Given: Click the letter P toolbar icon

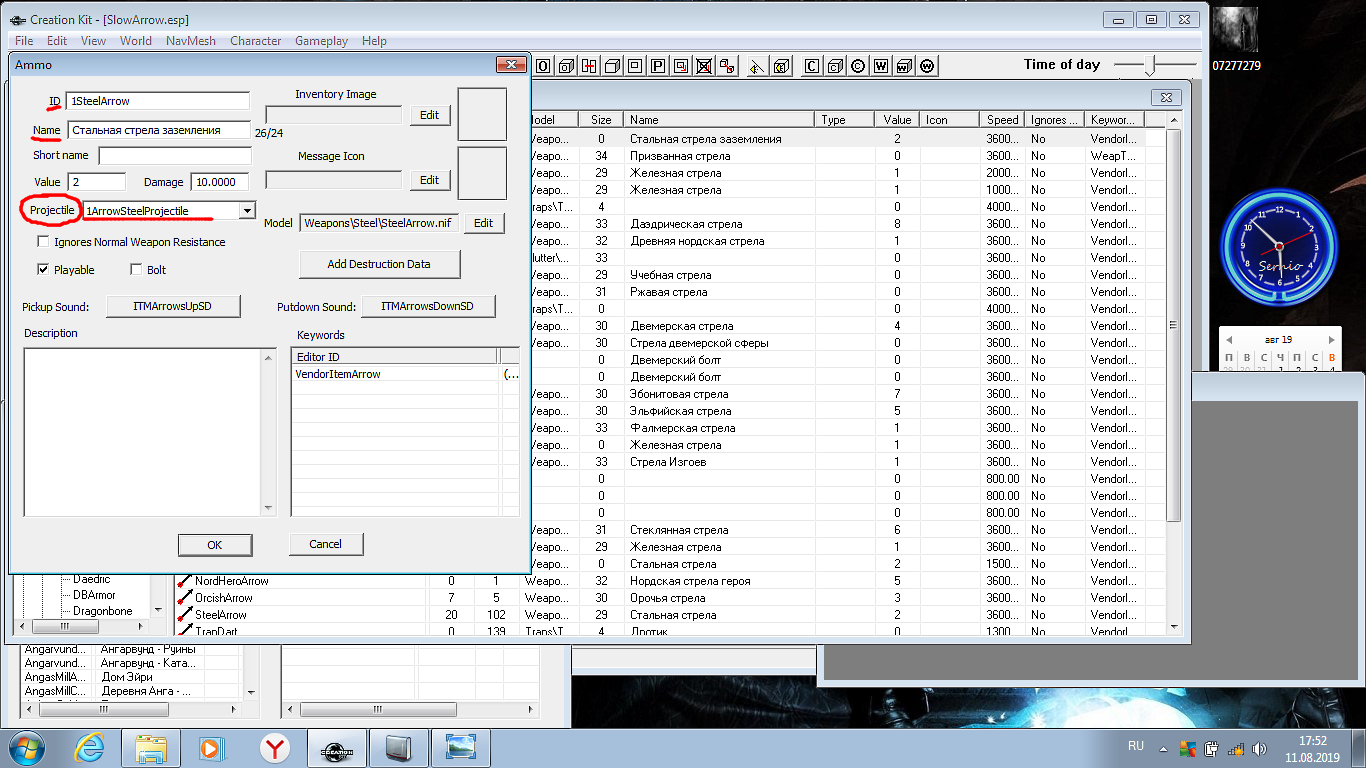Looking at the screenshot, I should point(658,66).
